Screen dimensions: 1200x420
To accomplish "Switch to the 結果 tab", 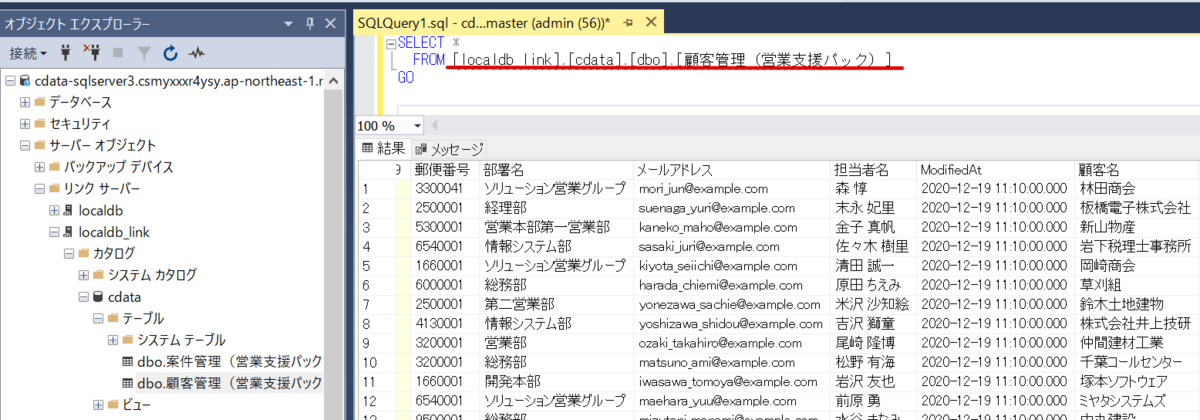I will tap(382, 148).
